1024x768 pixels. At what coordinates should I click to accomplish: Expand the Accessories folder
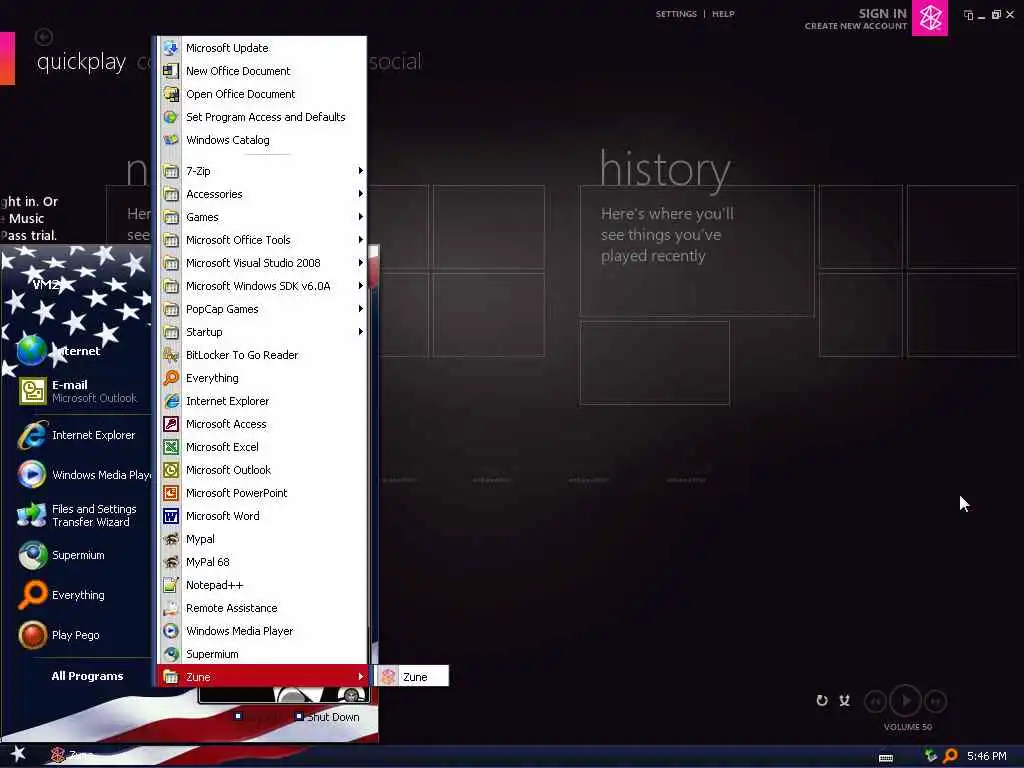[262, 194]
